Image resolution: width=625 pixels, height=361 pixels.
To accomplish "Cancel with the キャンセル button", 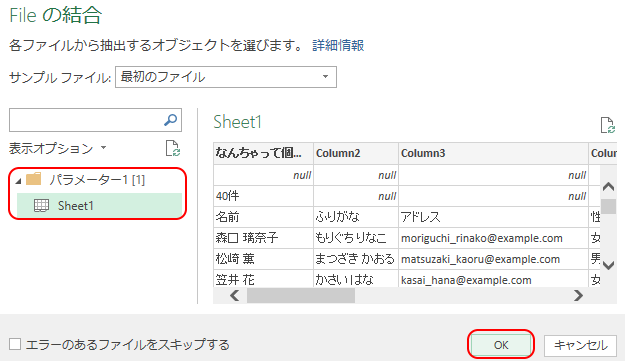I will 580,345.
